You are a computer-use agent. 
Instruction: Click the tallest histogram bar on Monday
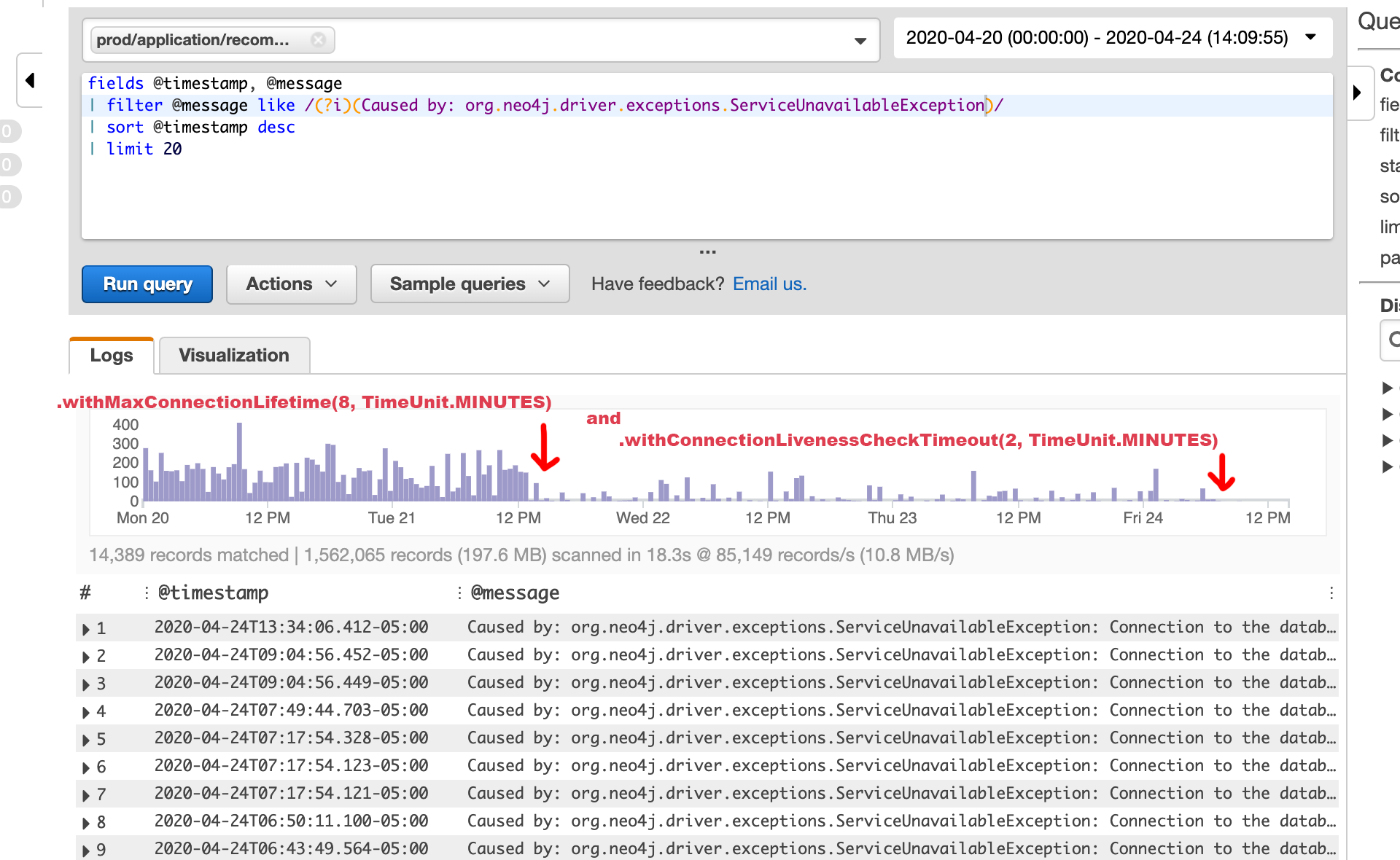pos(239,461)
